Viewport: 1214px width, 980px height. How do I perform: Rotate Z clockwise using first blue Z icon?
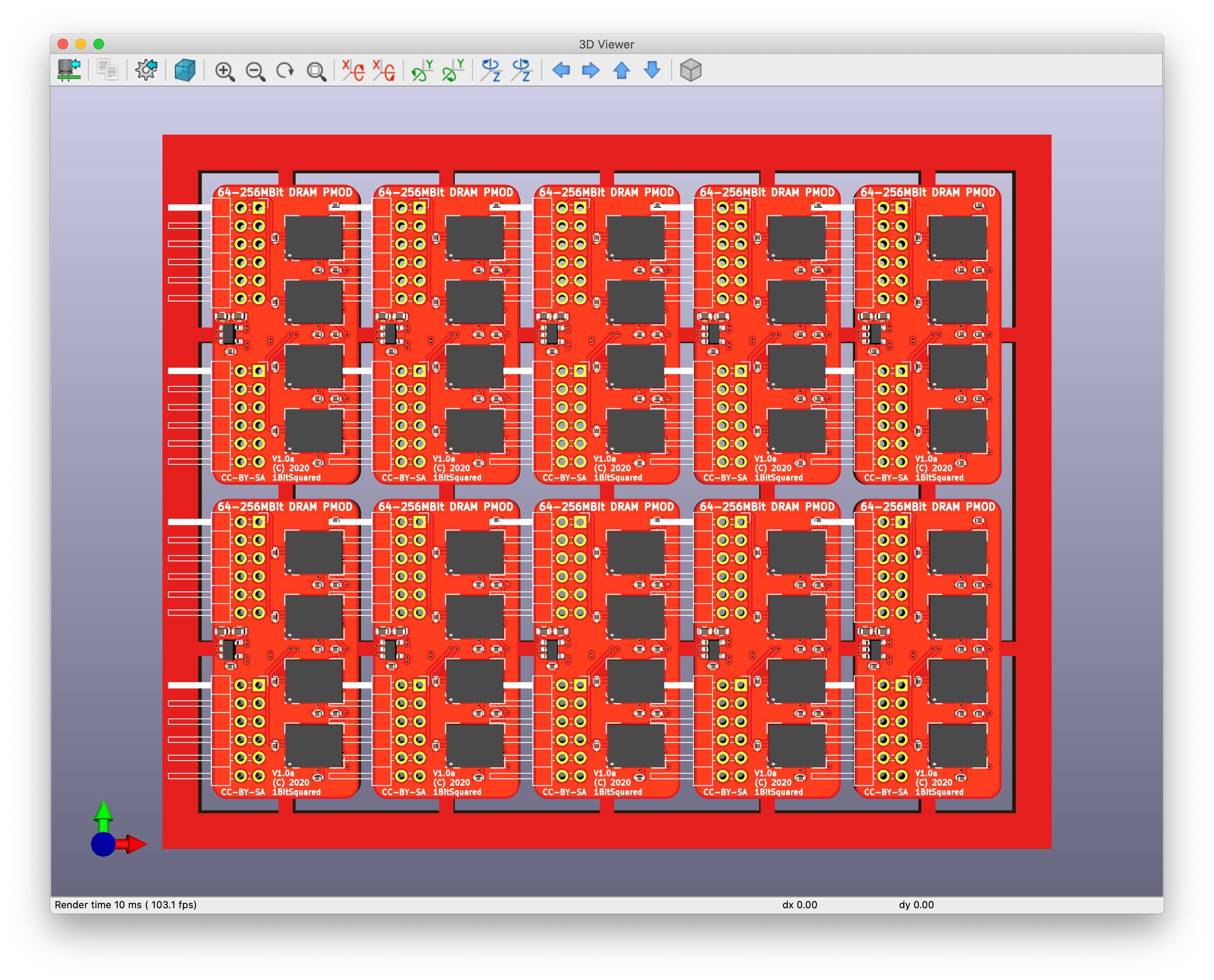coord(491,70)
